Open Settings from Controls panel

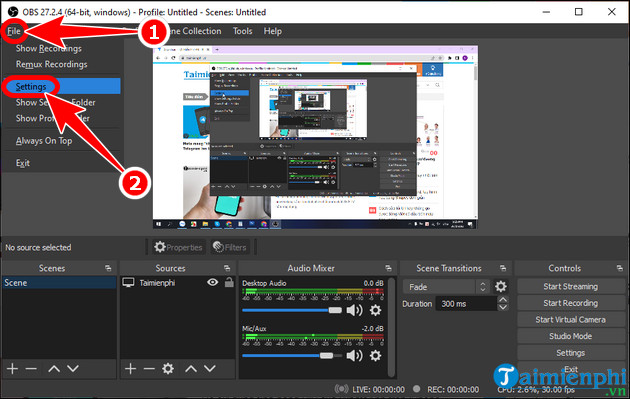pyautogui.click(x=571, y=353)
